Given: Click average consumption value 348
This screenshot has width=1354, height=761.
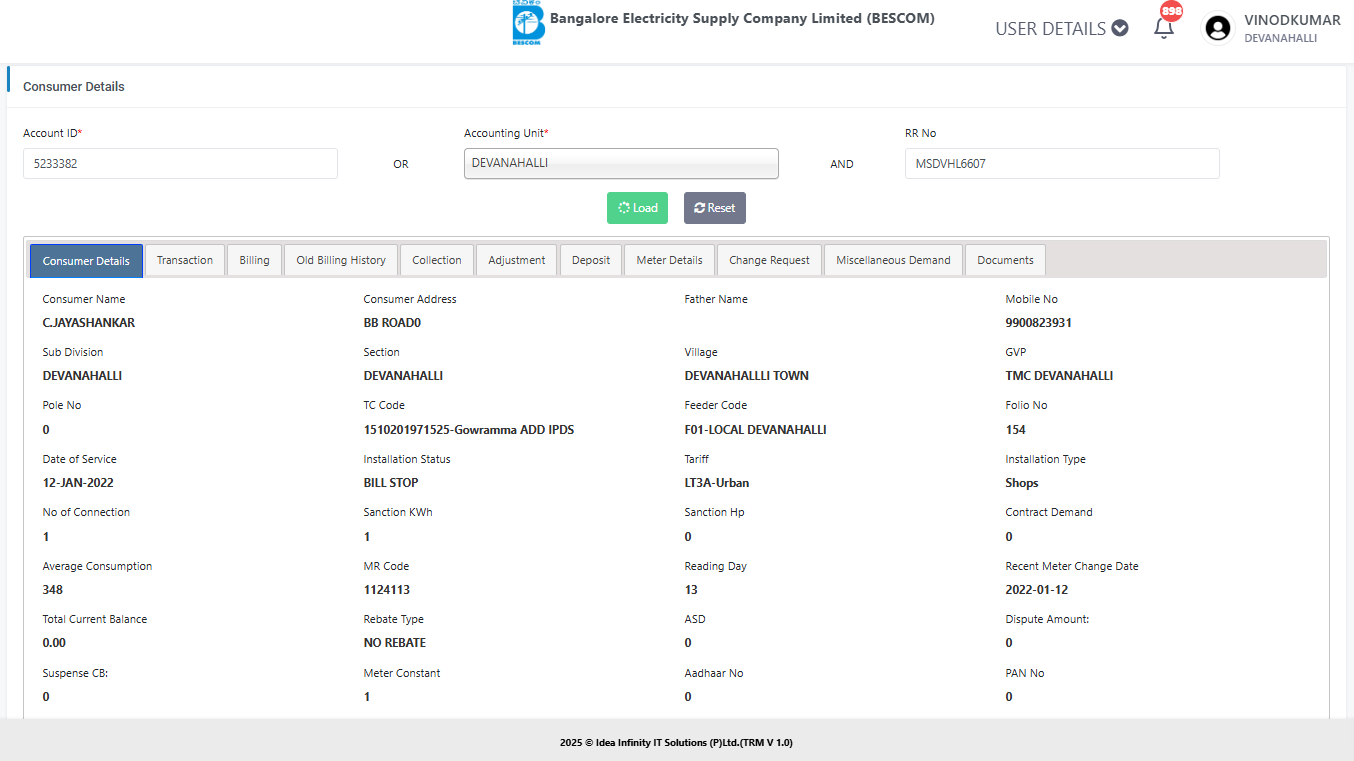Looking at the screenshot, I should [x=53, y=590].
